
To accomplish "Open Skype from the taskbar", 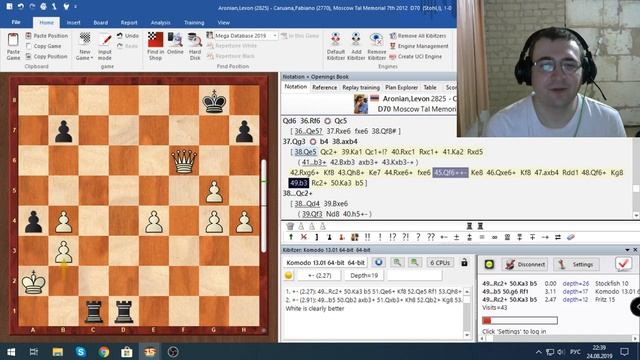I will (80, 351).
